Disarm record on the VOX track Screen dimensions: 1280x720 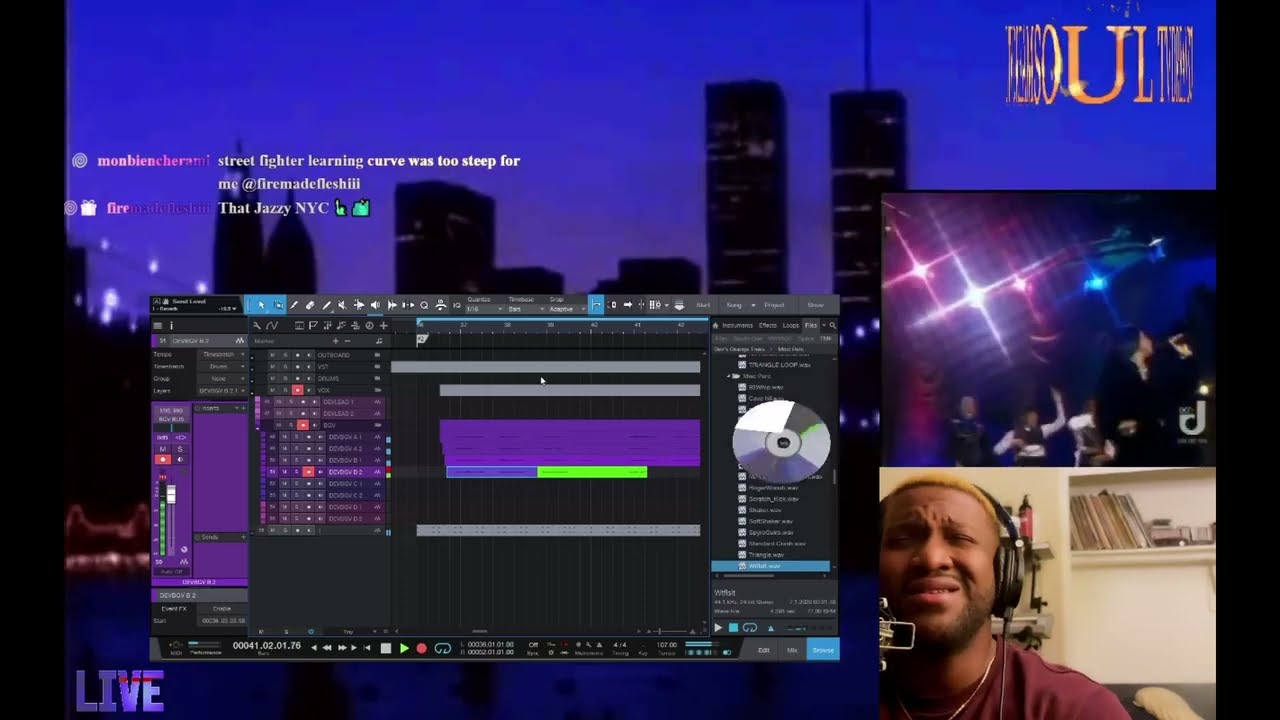[x=297, y=390]
